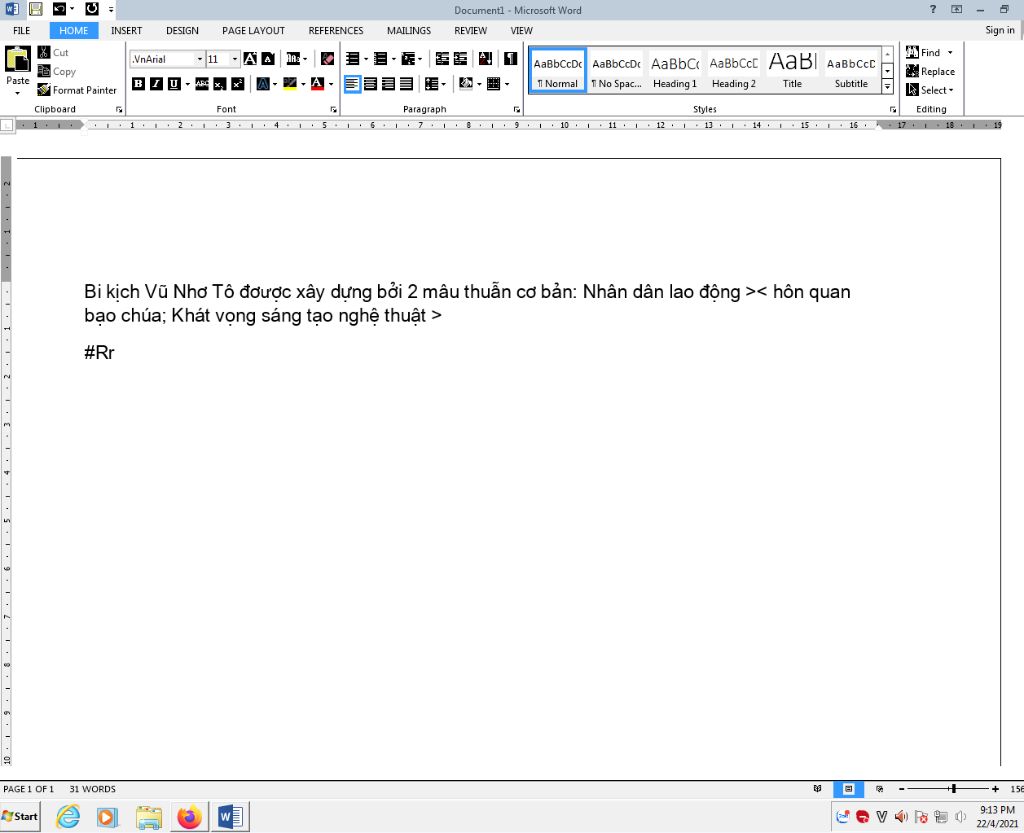Cut the current selection
The height and width of the screenshot is (833, 1024).
(x=53, y=52)
